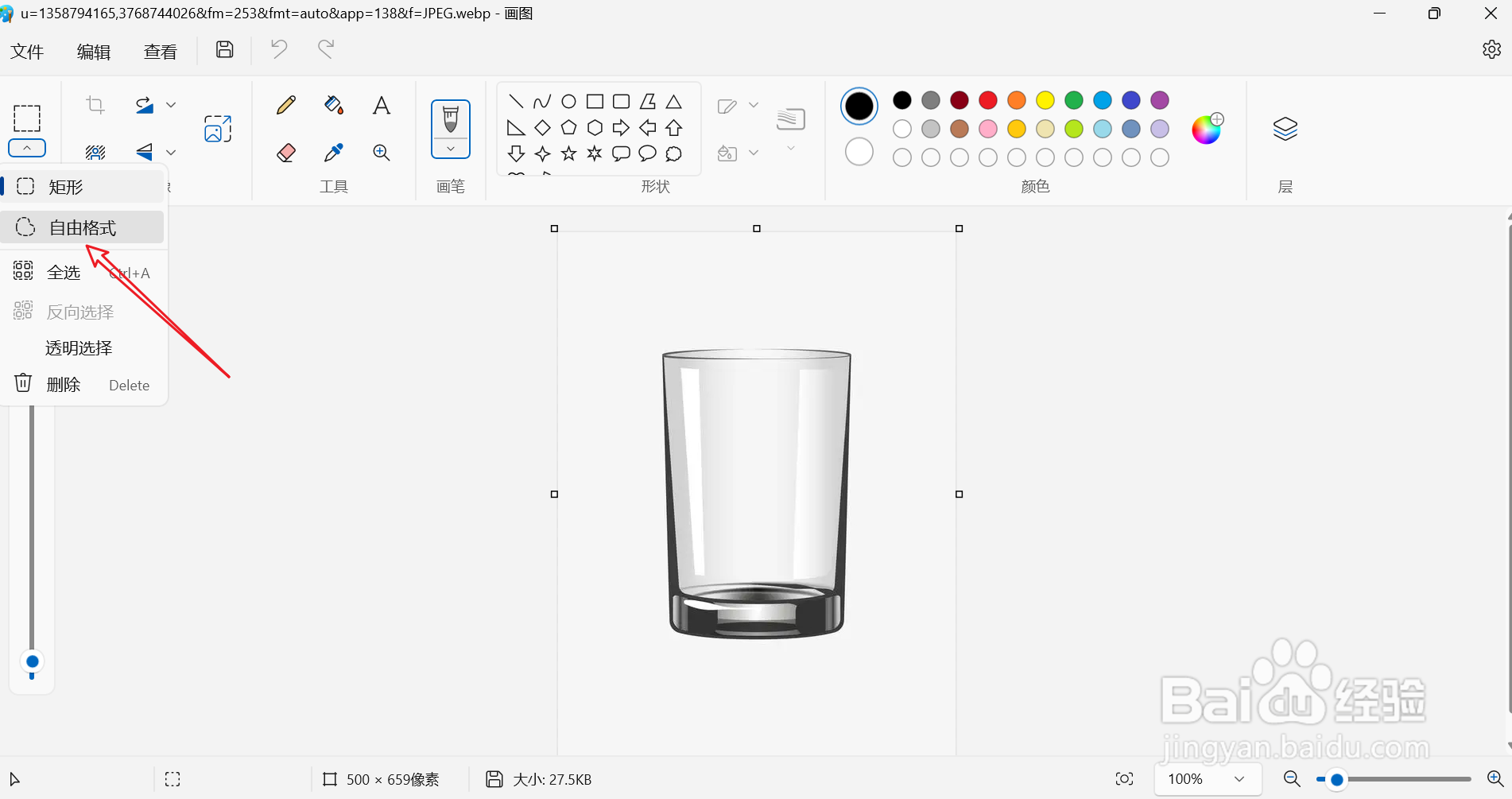Pick the pink color swatch
Viewport: 1512px width, 799px height.
(x=988, y=129)
